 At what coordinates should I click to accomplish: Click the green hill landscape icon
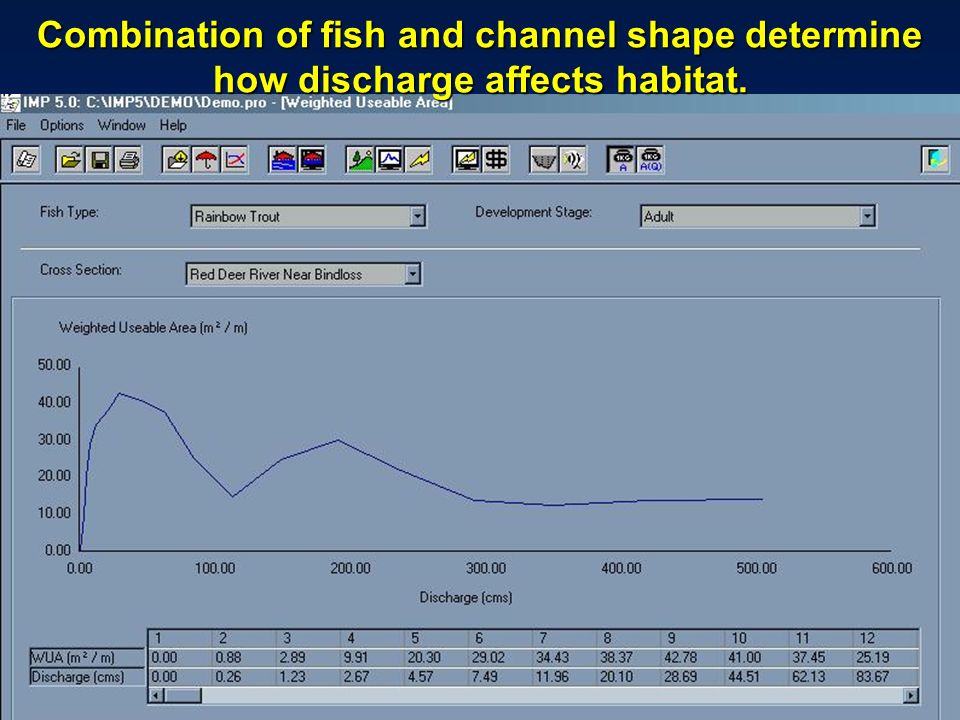pos(360,160)
